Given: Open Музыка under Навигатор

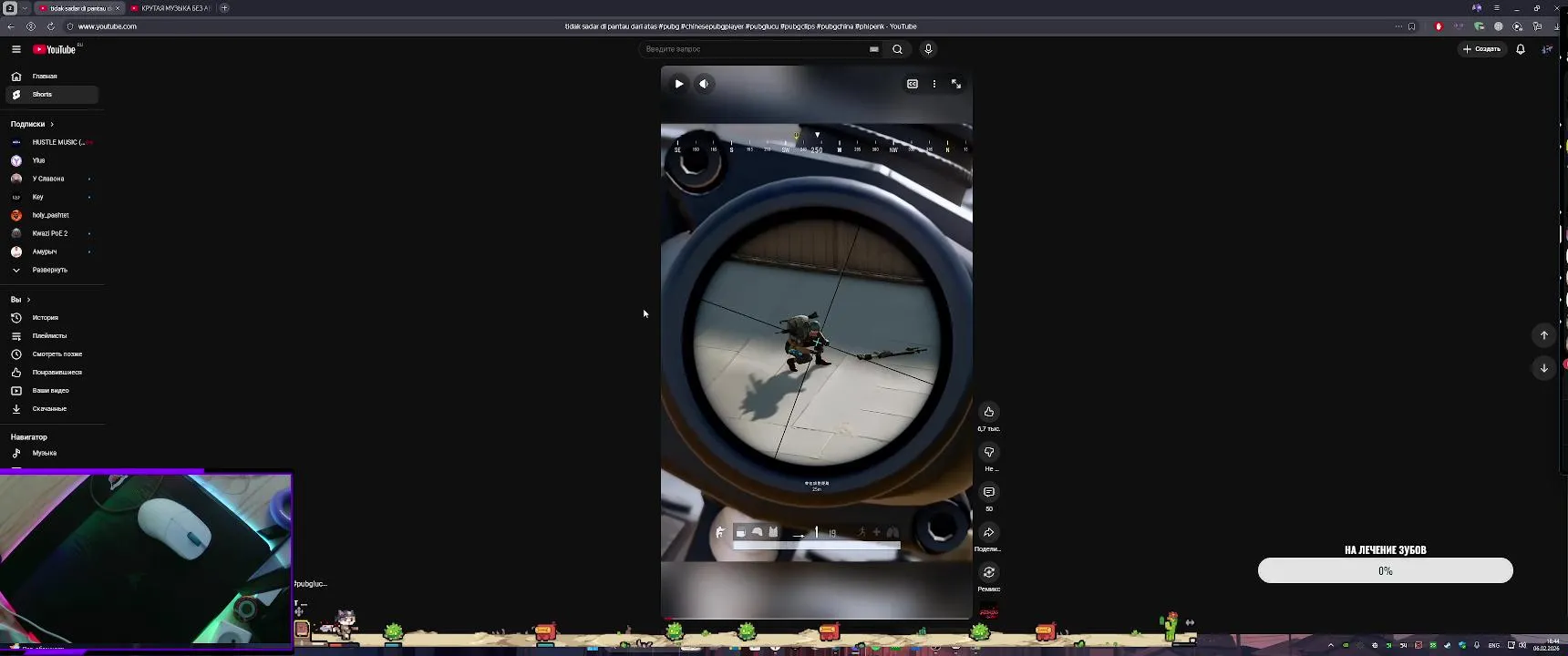Looking at the screenshot, I should point(52,453).
